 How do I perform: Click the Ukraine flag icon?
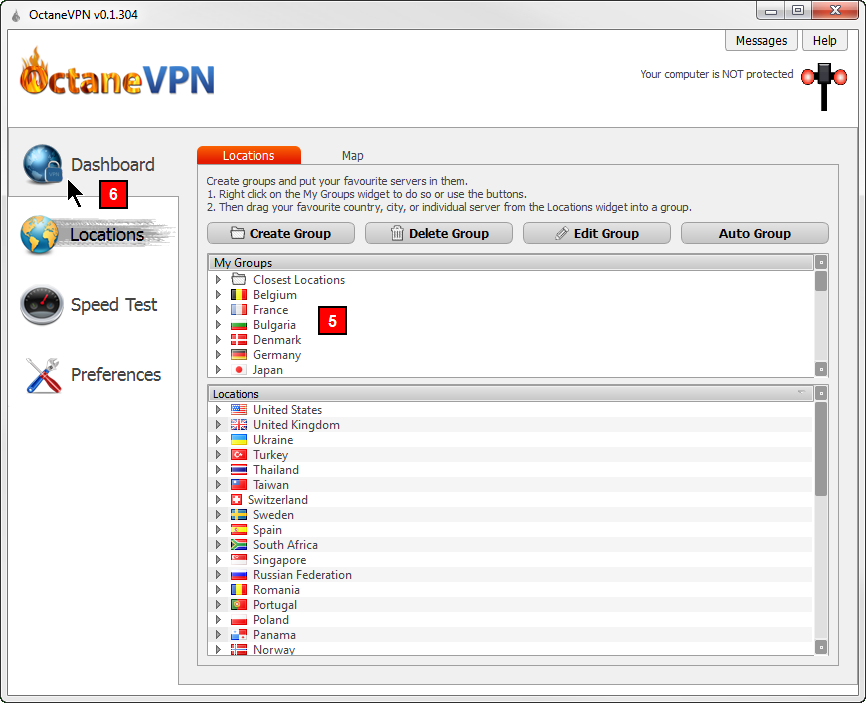click(239, 440)
